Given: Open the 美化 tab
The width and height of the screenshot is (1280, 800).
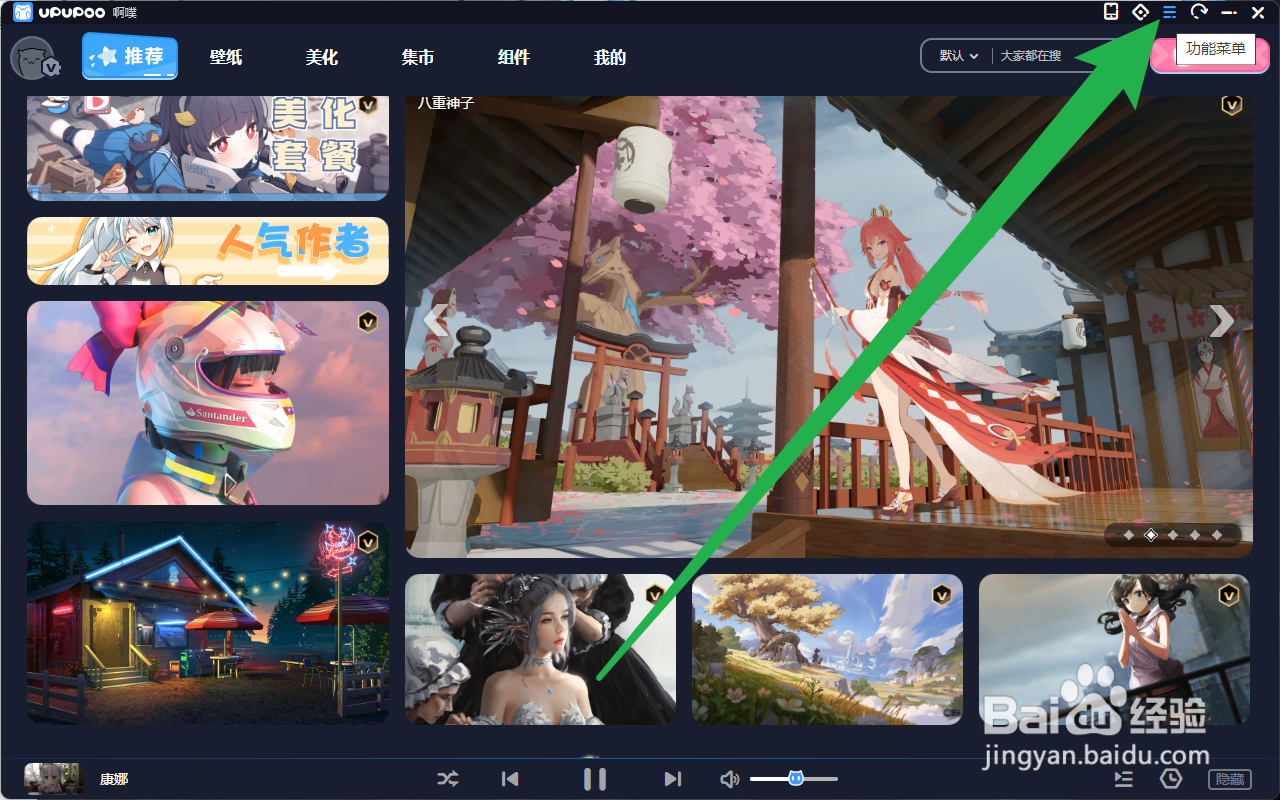Looking at the screenshot, I should tap(322, 58).
